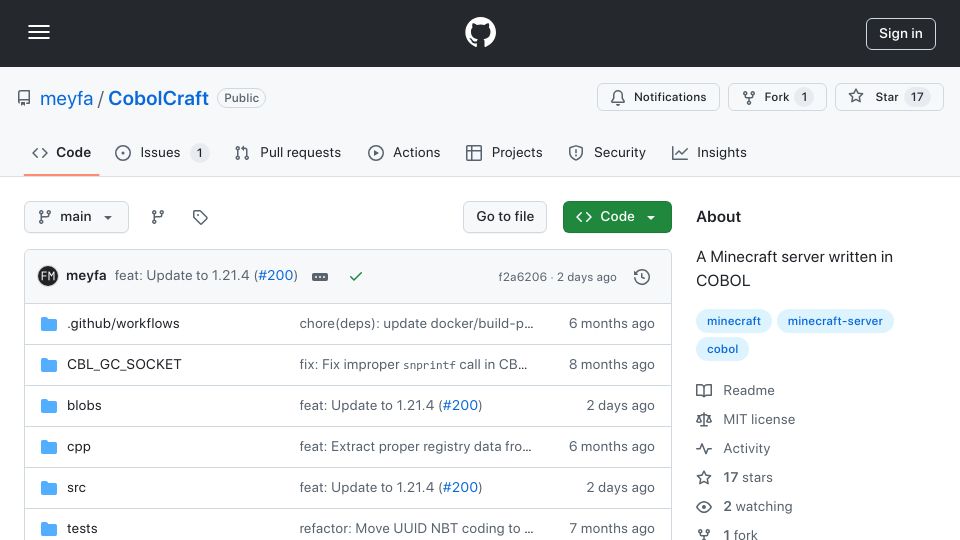This screenshot has width=960, height=540.
Task: Select the minecraft topic tag
Action: click(x=733, y=321)
